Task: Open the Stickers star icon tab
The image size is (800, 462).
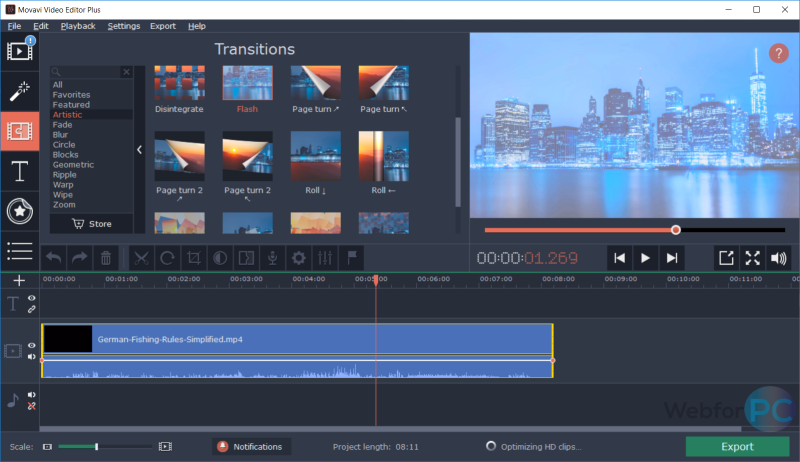Action: (x=19, y=211)
